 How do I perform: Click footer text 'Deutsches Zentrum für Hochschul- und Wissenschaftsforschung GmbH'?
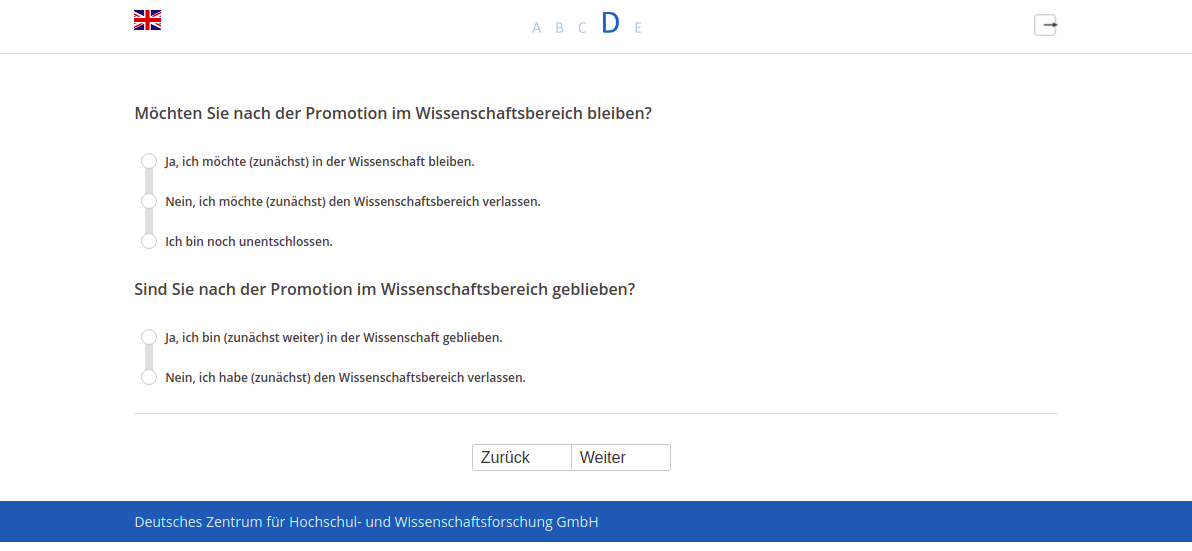366,522
